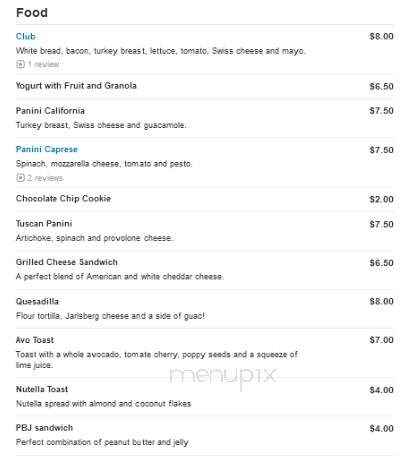Click the $2.00 Chocolate Chip Cookie price
The height and width of the screenshot is (458, 402).
381,199
